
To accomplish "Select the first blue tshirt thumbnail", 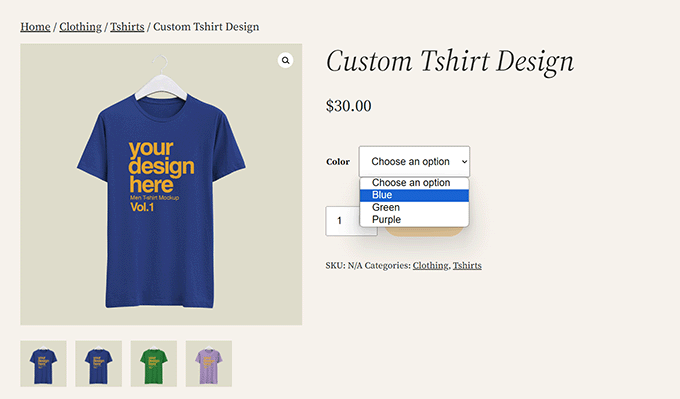I will point(43,363).
